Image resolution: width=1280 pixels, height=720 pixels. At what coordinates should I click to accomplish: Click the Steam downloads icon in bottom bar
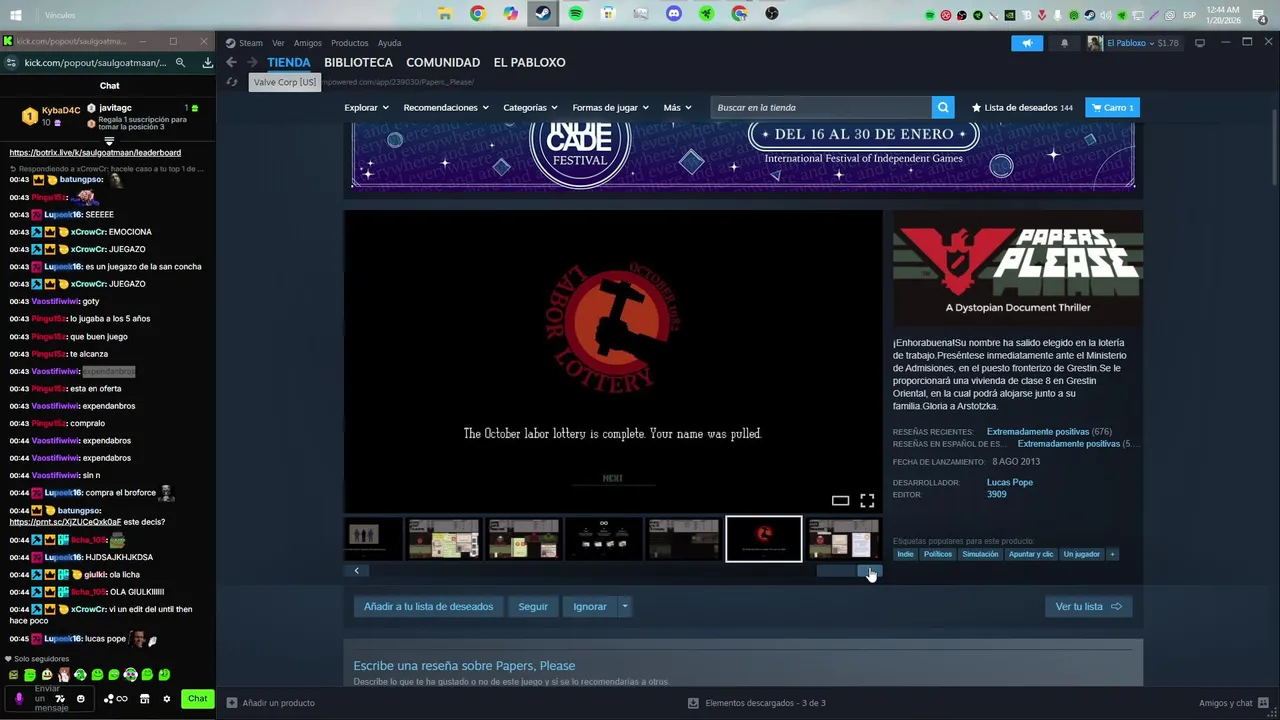693,703
